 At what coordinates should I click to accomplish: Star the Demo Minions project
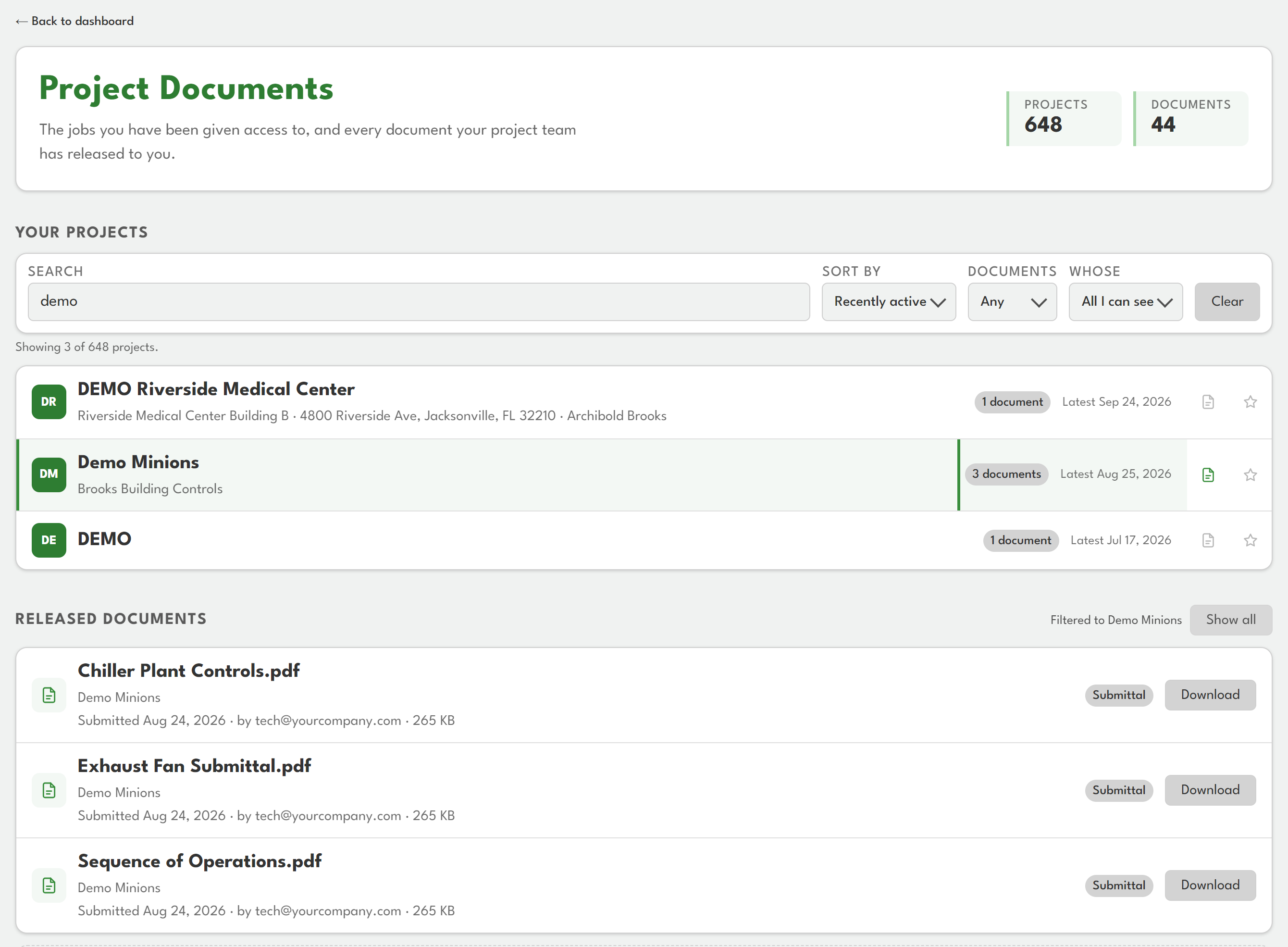1250,474
